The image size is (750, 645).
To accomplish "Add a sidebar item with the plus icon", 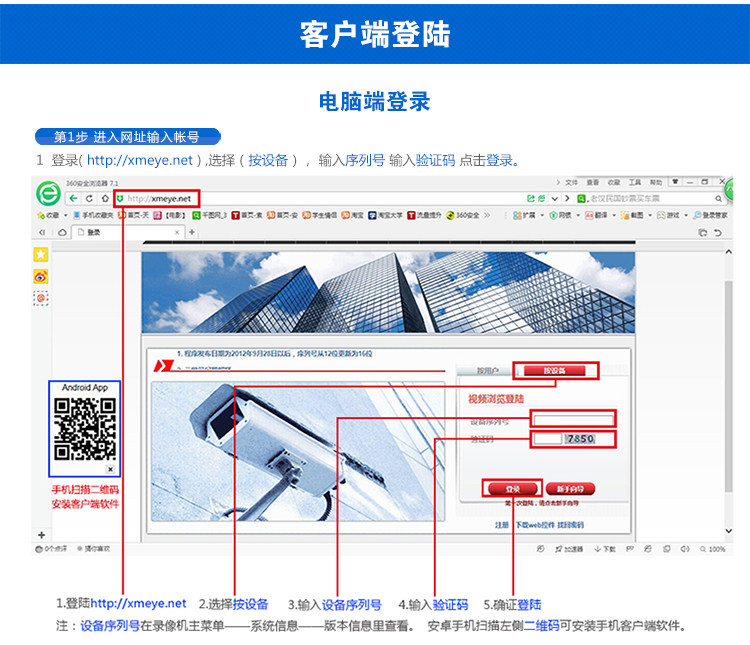I will [x=41, y=534].
